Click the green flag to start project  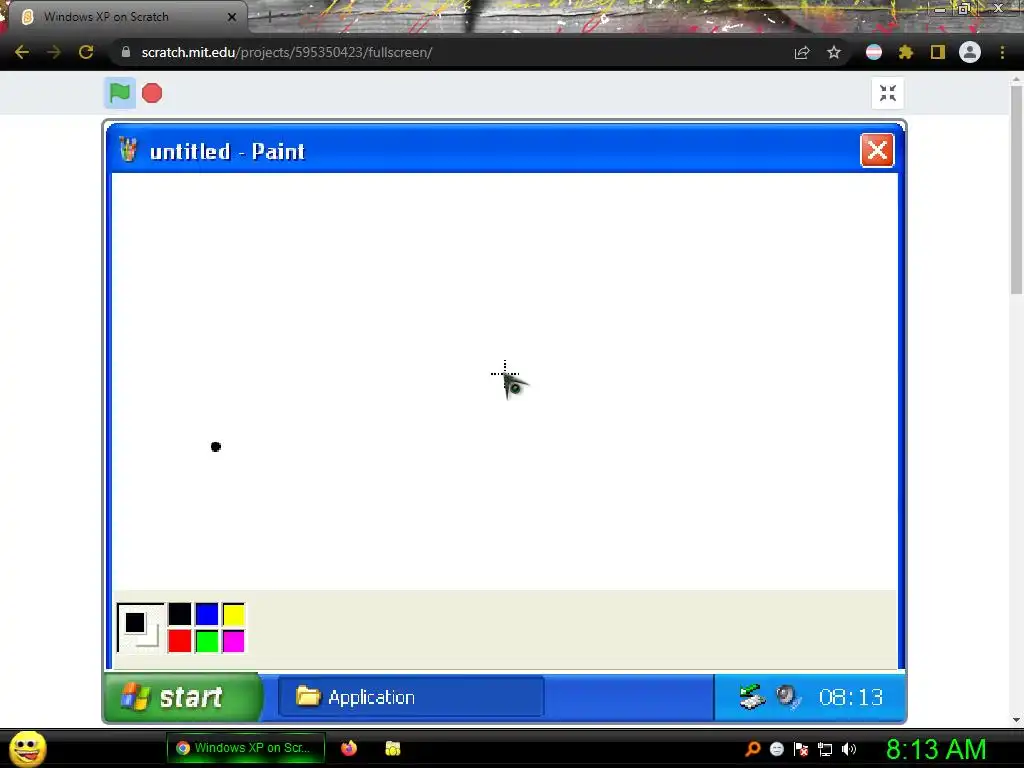click(120, 93)
